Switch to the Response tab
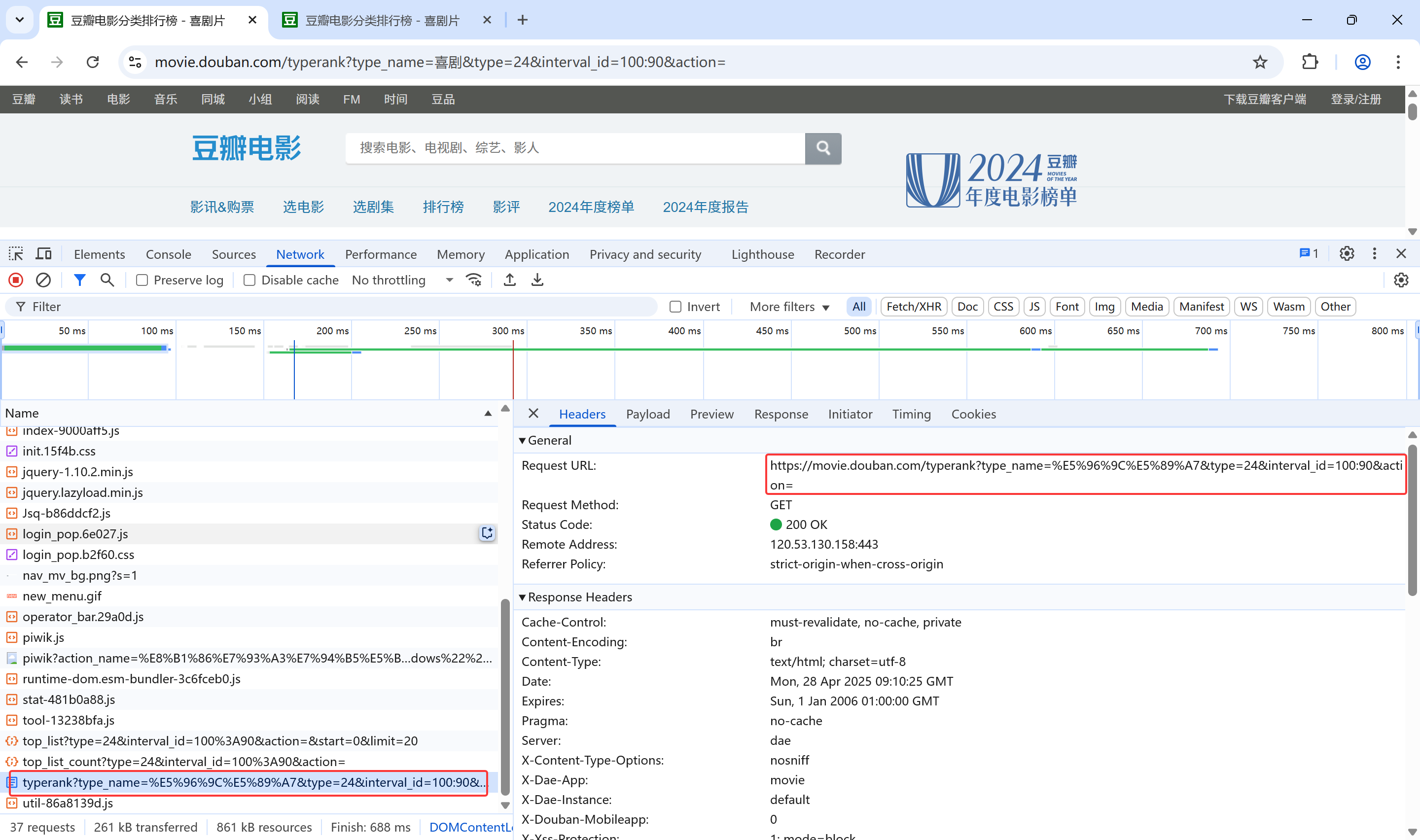1420x840 pixels. coord(781,415)
